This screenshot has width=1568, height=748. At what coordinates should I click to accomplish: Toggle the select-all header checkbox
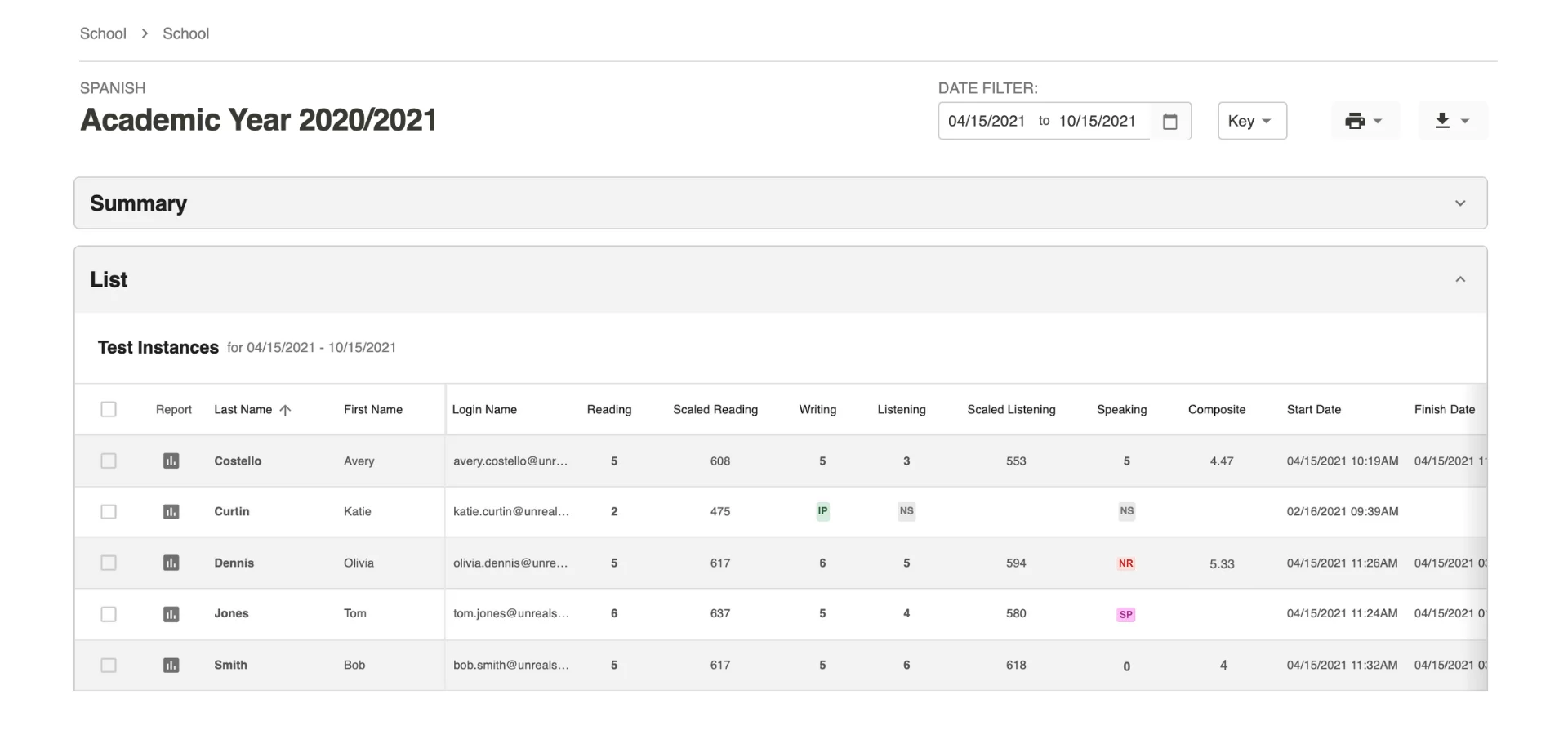click(x=109, y=410)
